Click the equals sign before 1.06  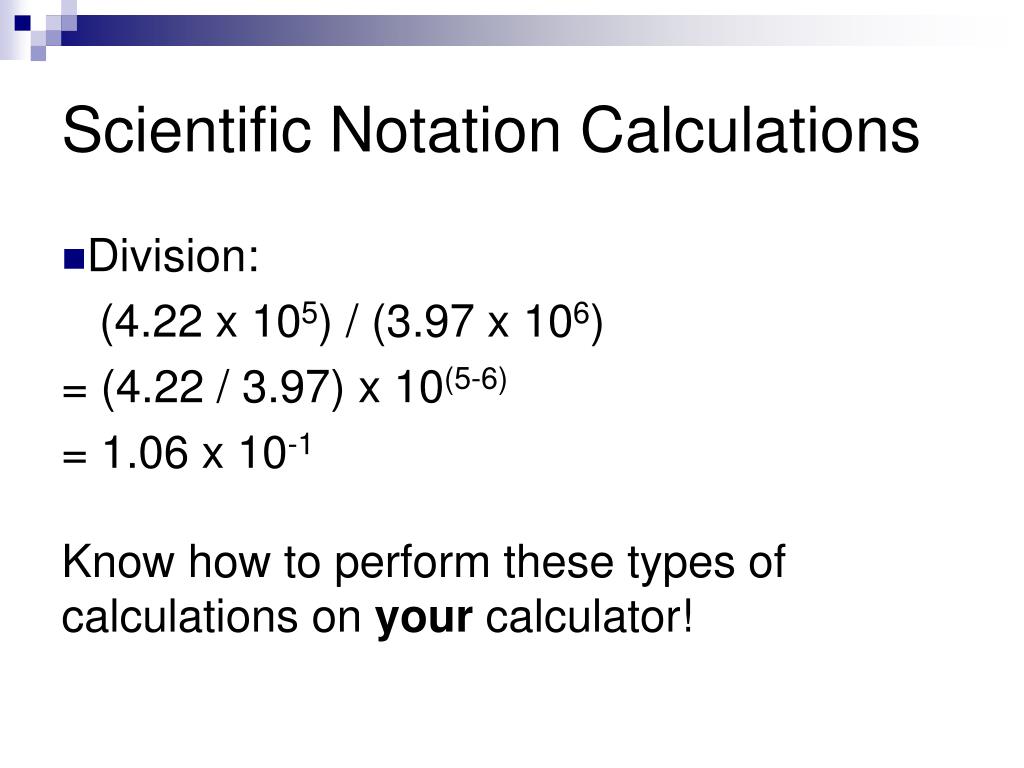point(74,456)
